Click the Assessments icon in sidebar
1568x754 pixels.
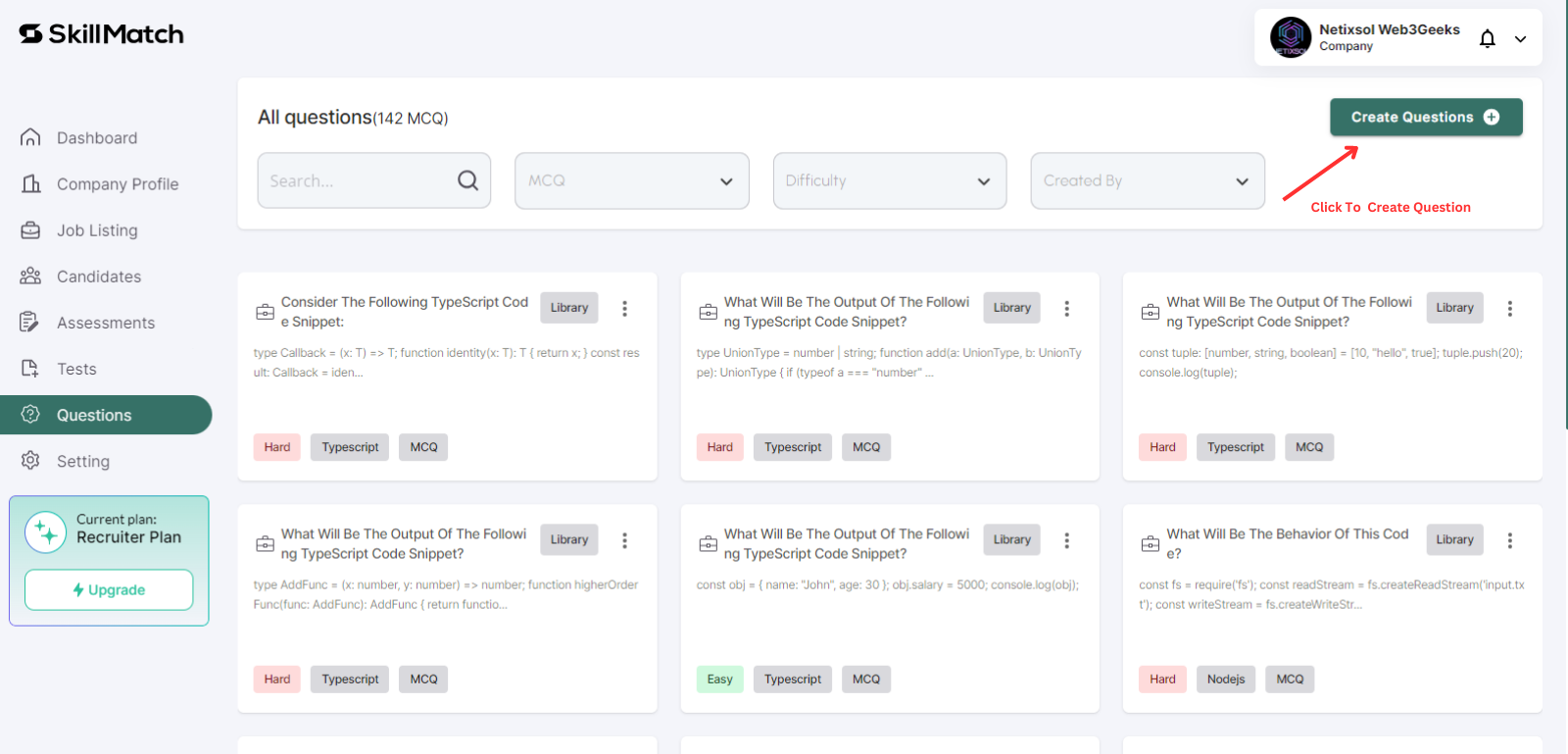tap(29, 322)
